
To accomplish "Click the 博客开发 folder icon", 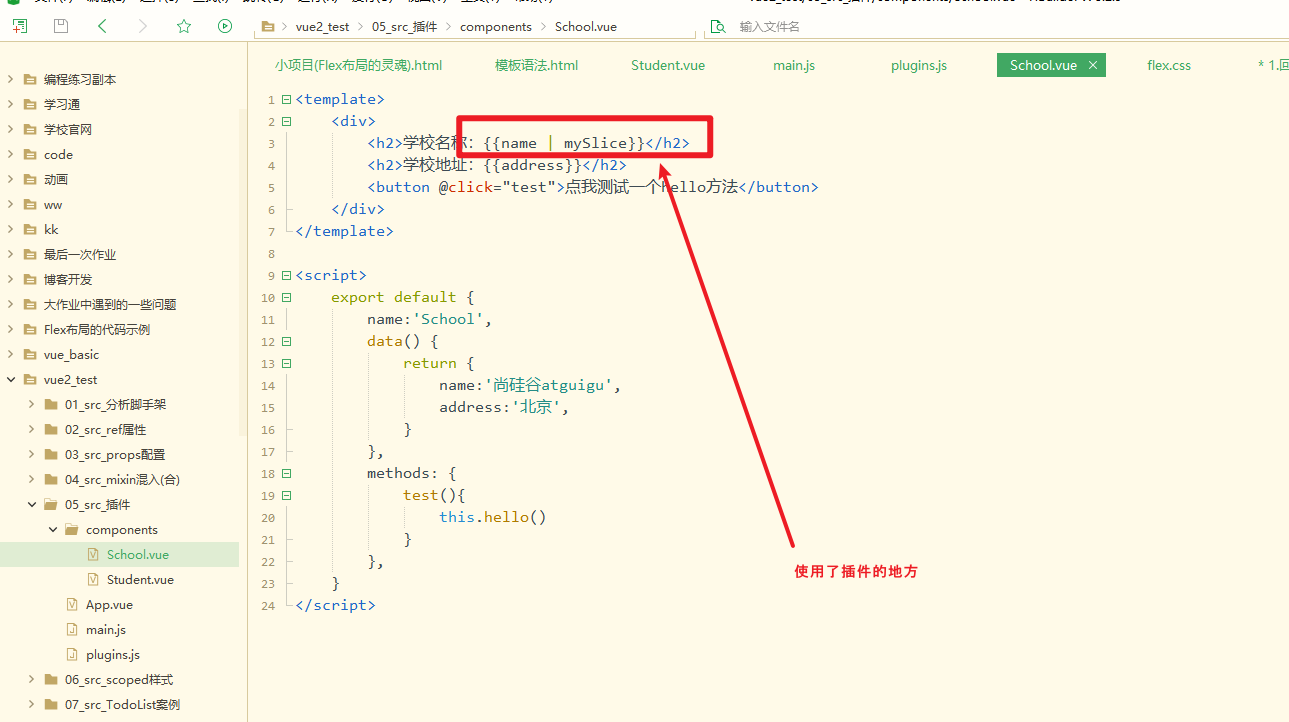I will pos(30,279).
